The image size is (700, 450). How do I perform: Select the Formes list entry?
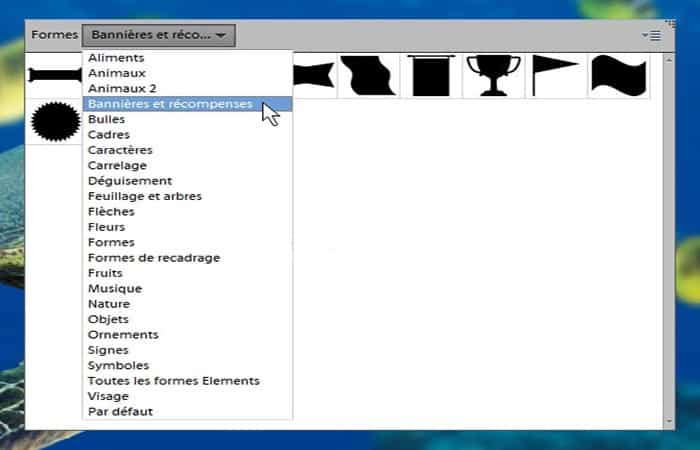point(188,242)
